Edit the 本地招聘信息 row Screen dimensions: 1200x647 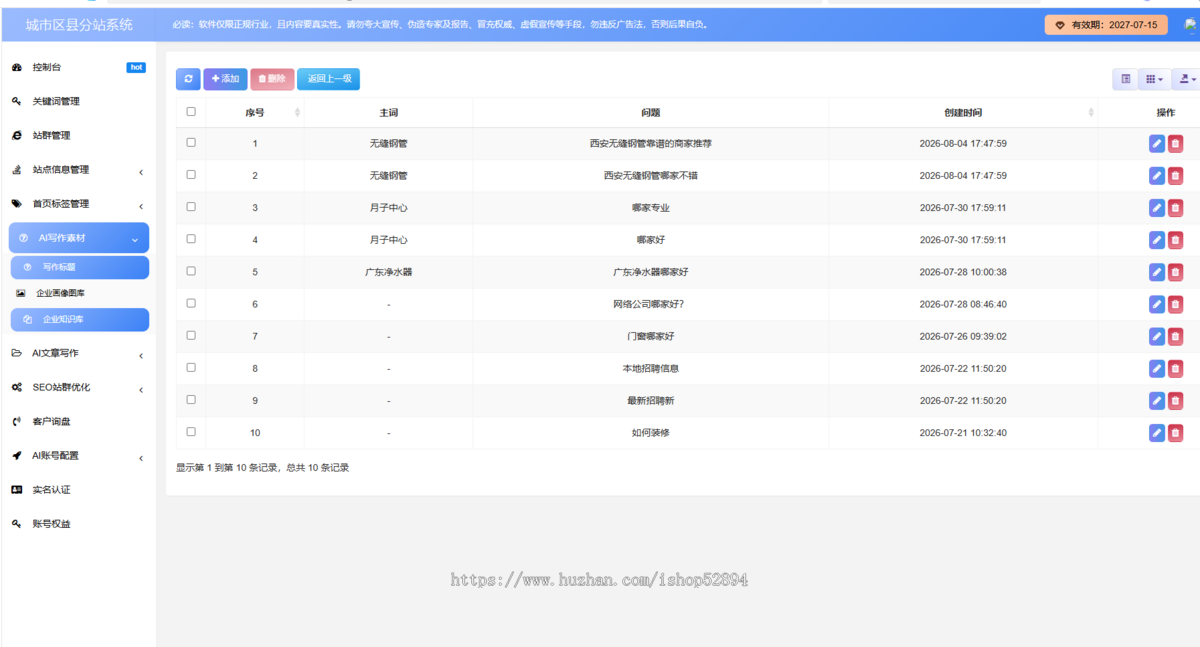1157,368
